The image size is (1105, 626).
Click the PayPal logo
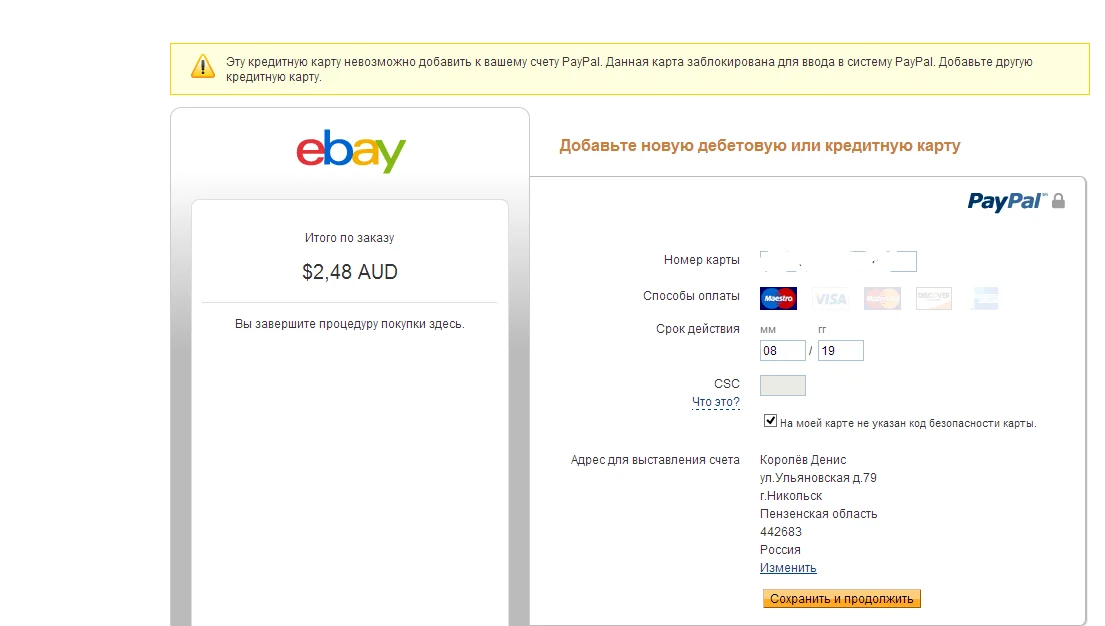1006,201
